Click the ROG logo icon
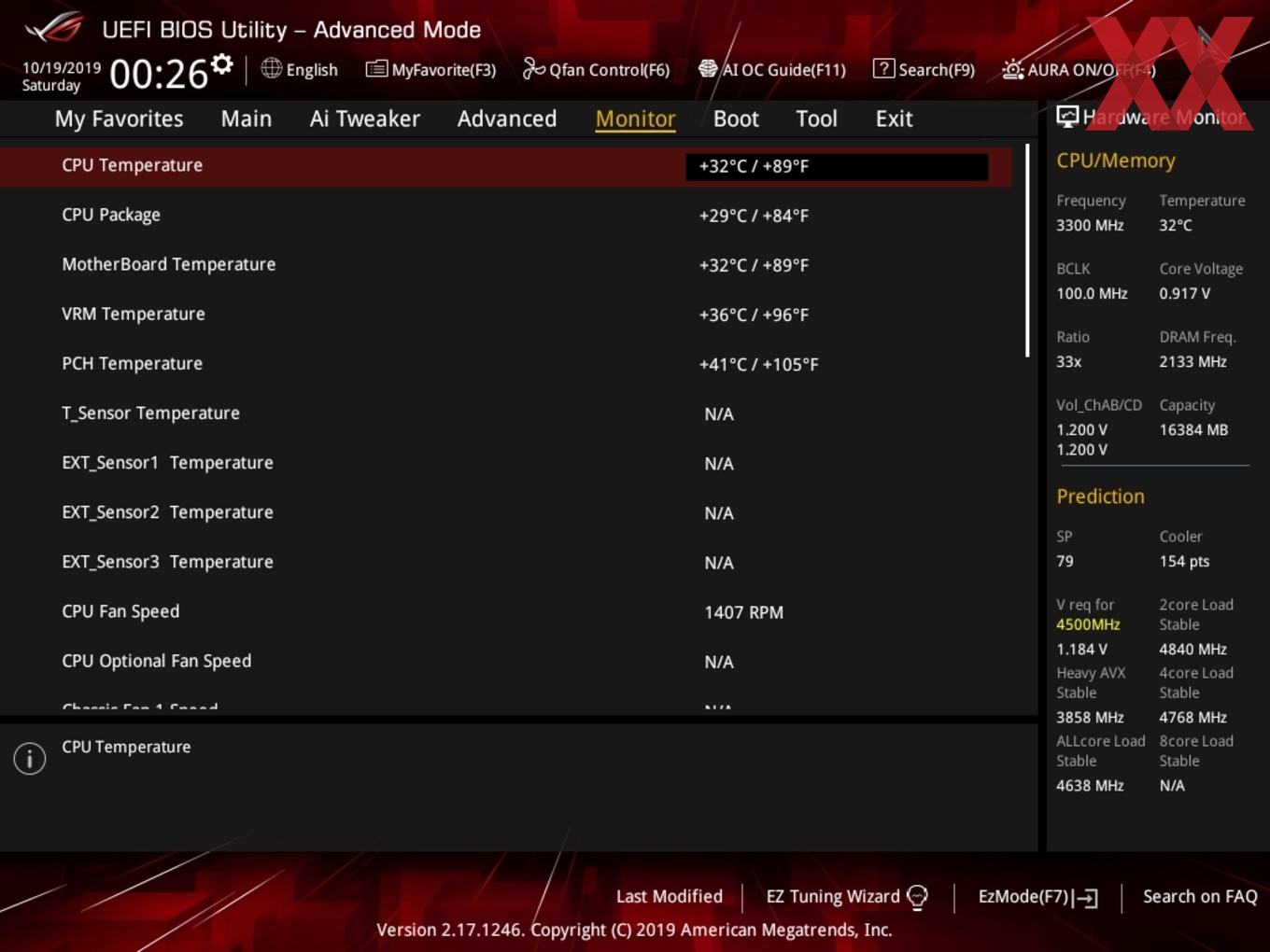 (54, 27)
